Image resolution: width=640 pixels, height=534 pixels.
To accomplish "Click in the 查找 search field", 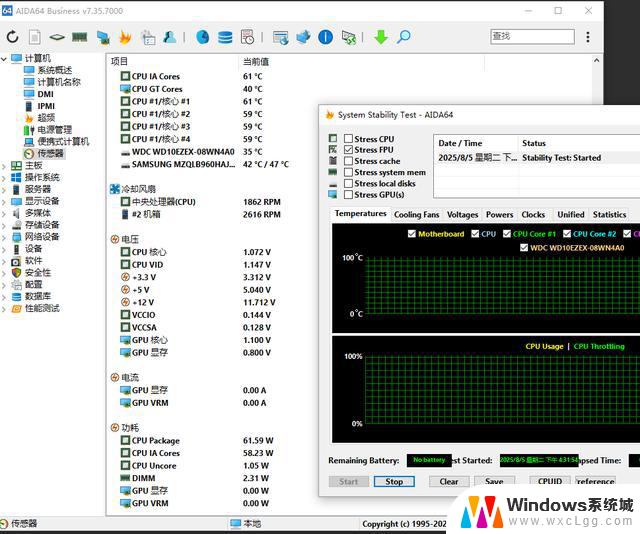I will (532, 36).
